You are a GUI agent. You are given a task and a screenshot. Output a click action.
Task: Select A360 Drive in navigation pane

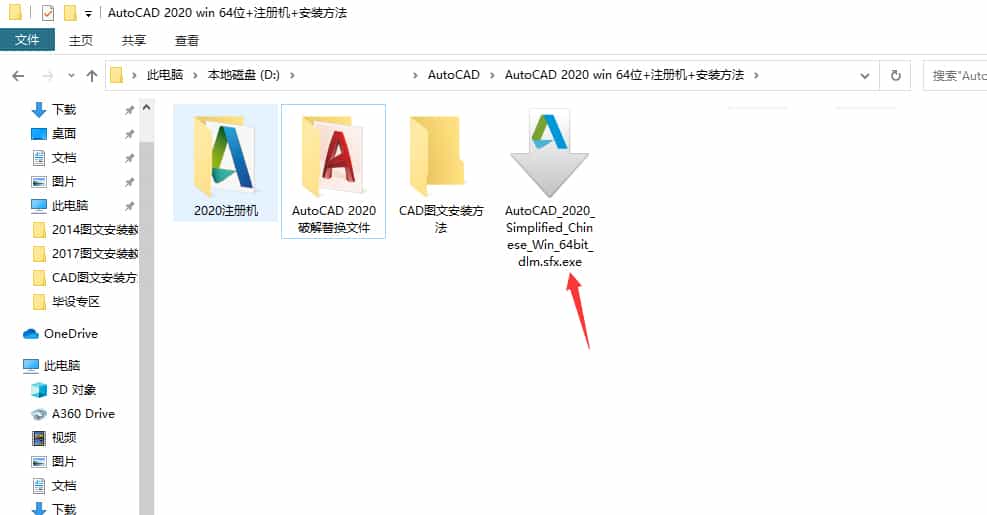pos(73,414)
